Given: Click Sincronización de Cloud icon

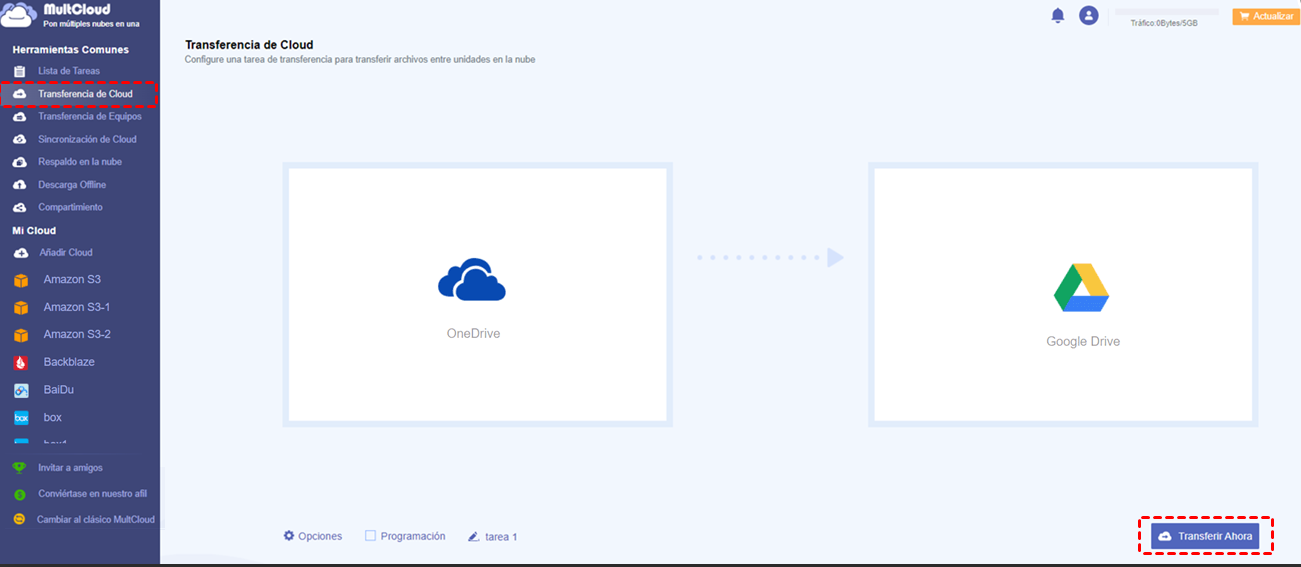Looking at the screenshot, I should click(x=20, y=139).
